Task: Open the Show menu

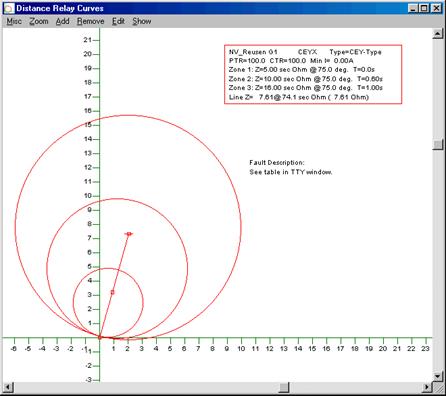Action: pos(142,21)
